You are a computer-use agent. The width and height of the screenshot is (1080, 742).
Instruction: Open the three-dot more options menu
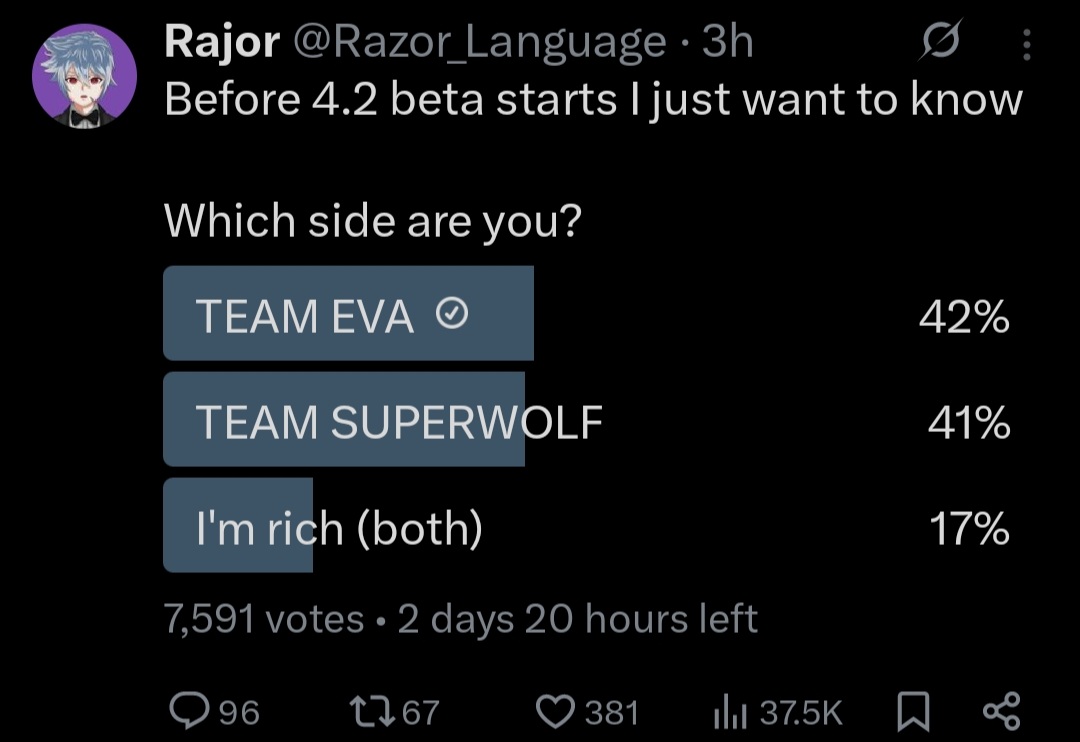click(x=1026, y=44)
